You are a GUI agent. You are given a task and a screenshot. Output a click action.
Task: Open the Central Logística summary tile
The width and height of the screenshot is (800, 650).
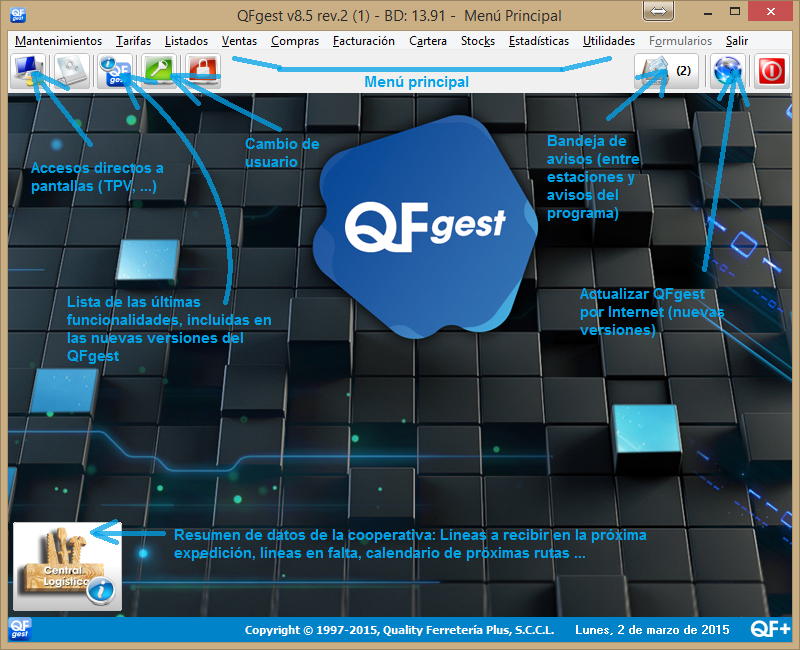pos(67,566)
